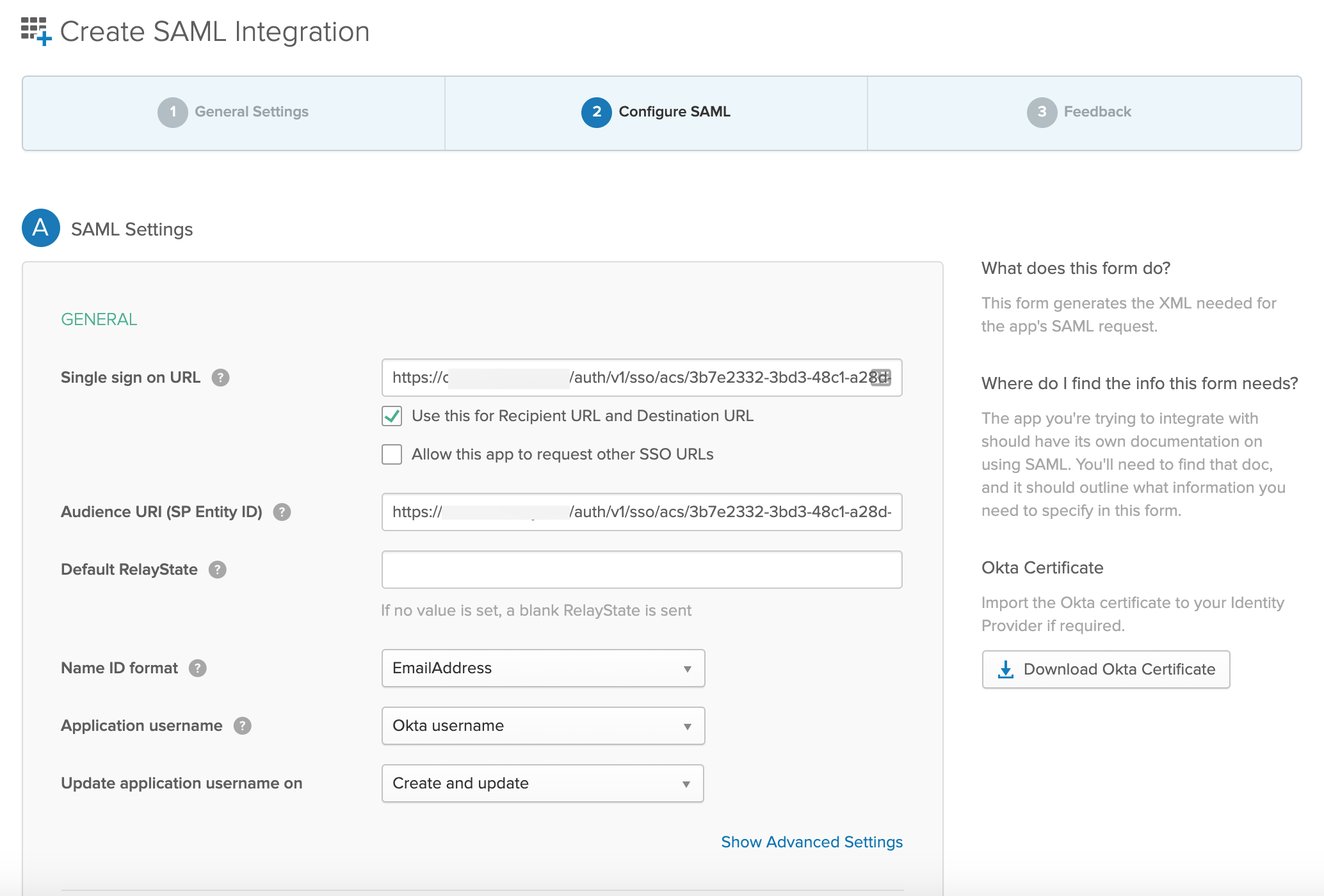Click the Update application username on label
This screenshot has width=1324, height=896.
pos(182,783)
